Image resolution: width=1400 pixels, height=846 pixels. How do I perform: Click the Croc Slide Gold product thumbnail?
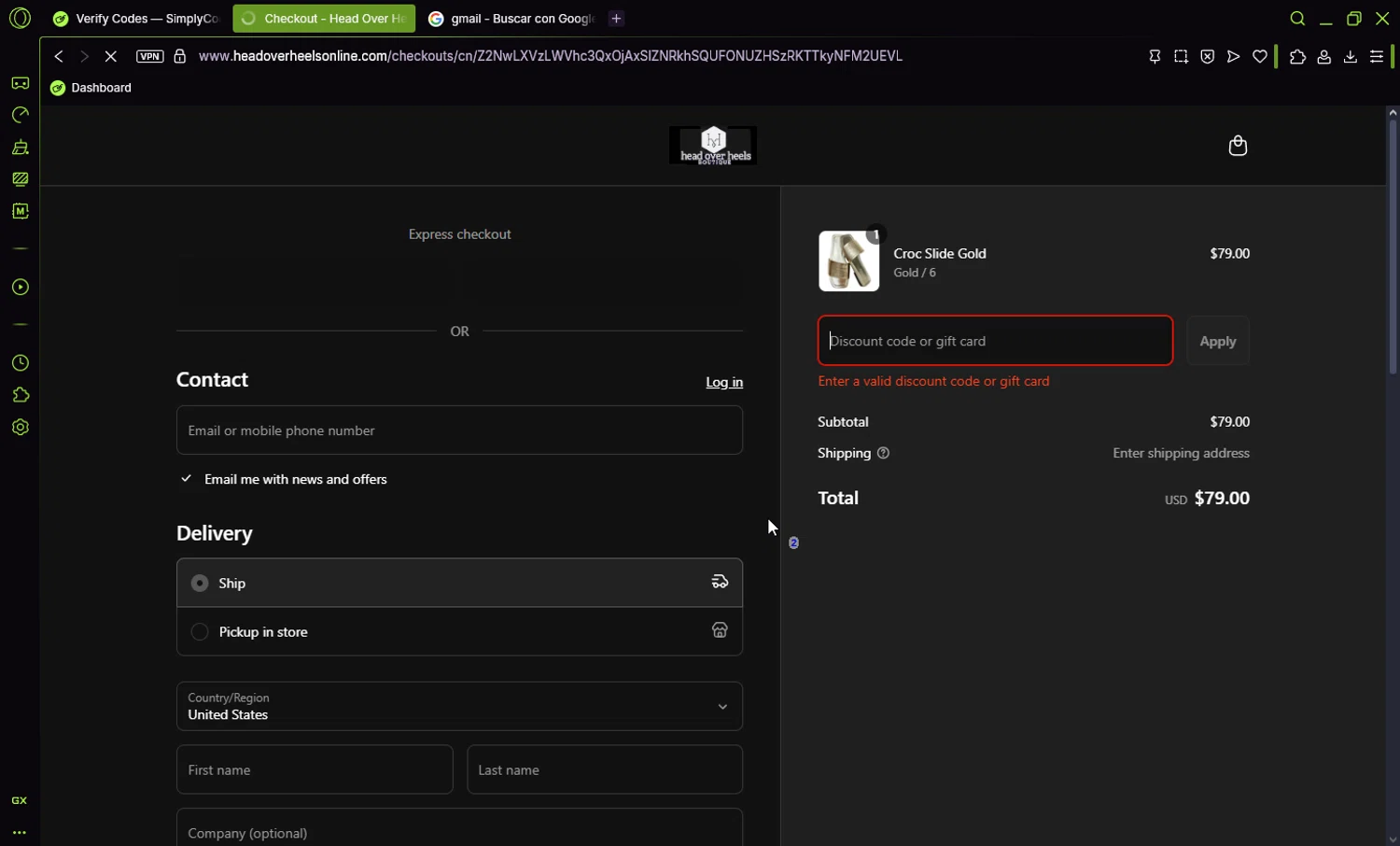(x=849, y=261)
